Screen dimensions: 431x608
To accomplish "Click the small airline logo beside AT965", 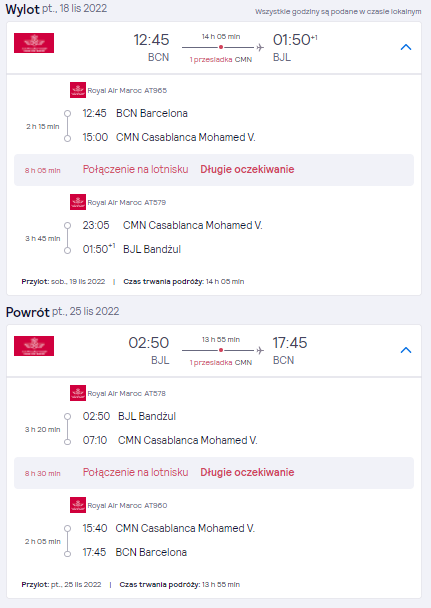I will point(78,90).
